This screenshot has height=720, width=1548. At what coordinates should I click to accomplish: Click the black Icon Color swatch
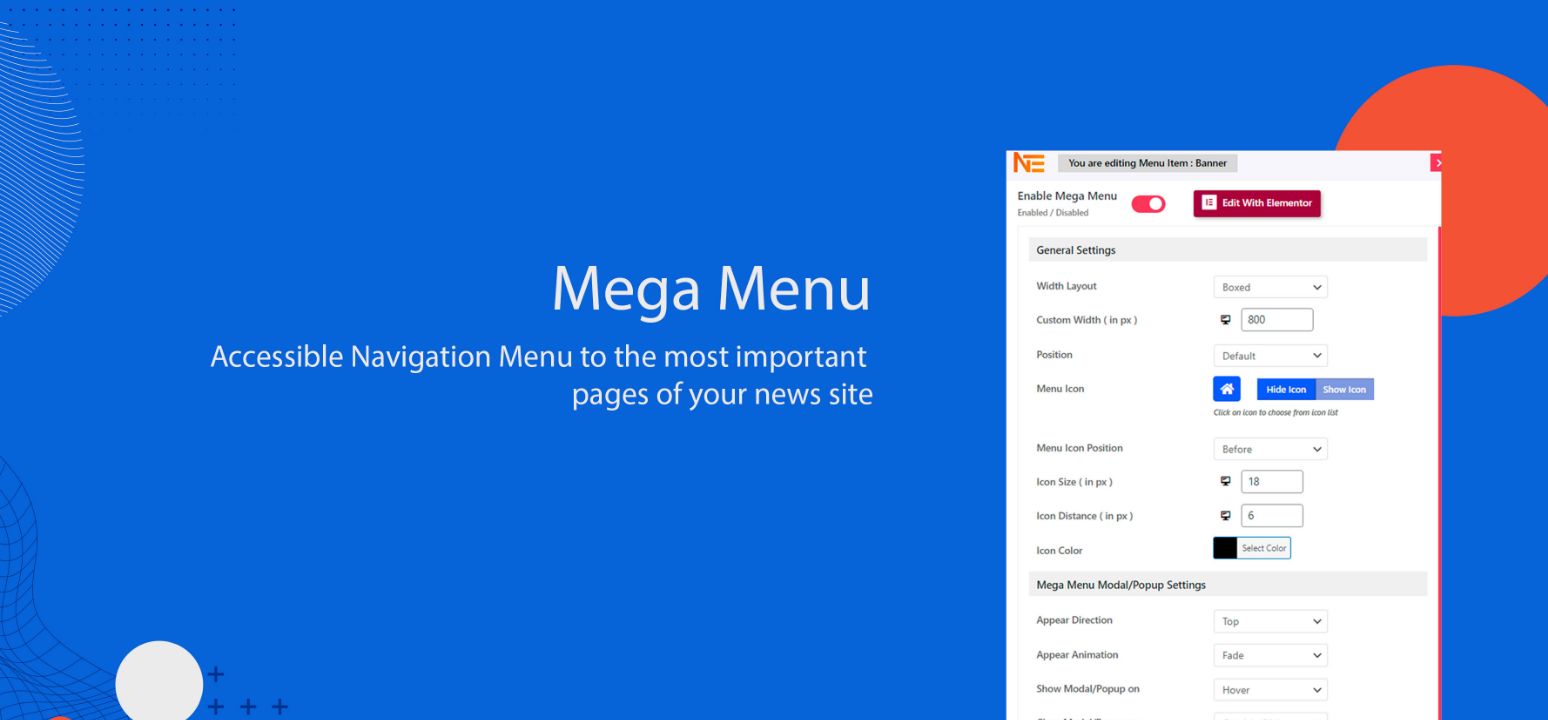pos(1225,548)
